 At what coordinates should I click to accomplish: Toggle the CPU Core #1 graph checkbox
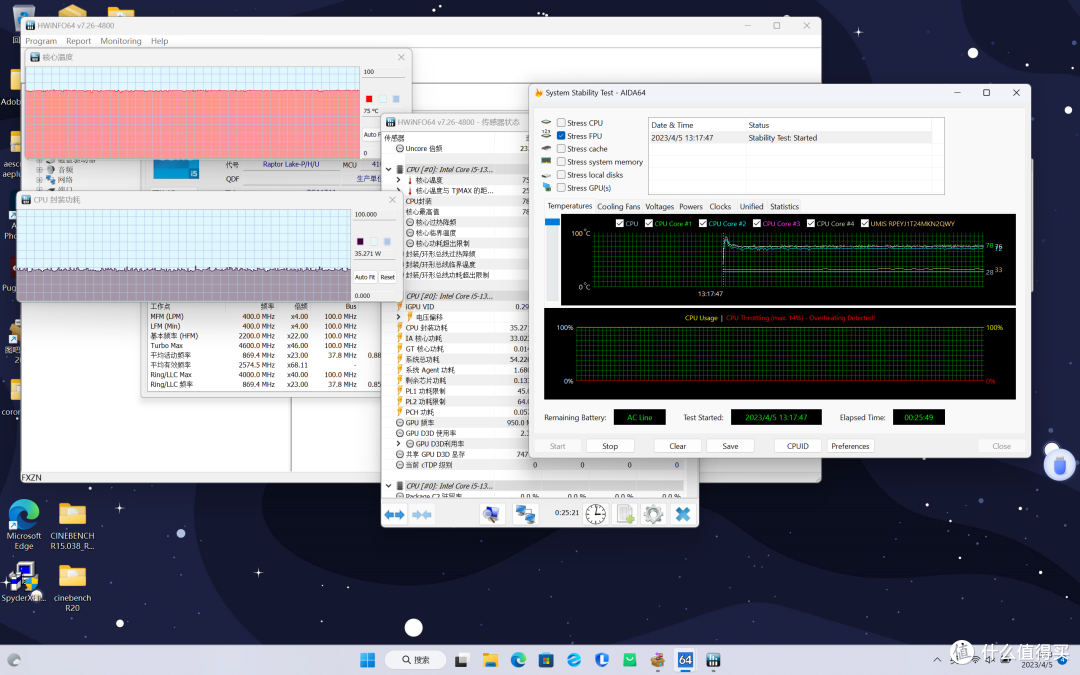pyautogui.click(x=648, y=224)
